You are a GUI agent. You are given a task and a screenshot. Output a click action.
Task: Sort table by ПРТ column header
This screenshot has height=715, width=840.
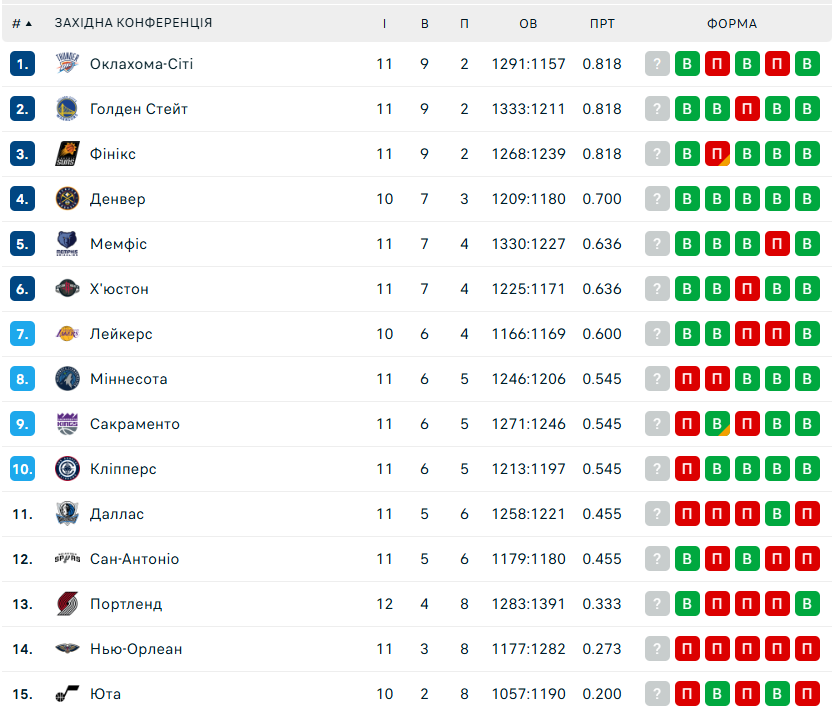click(602, 23)
